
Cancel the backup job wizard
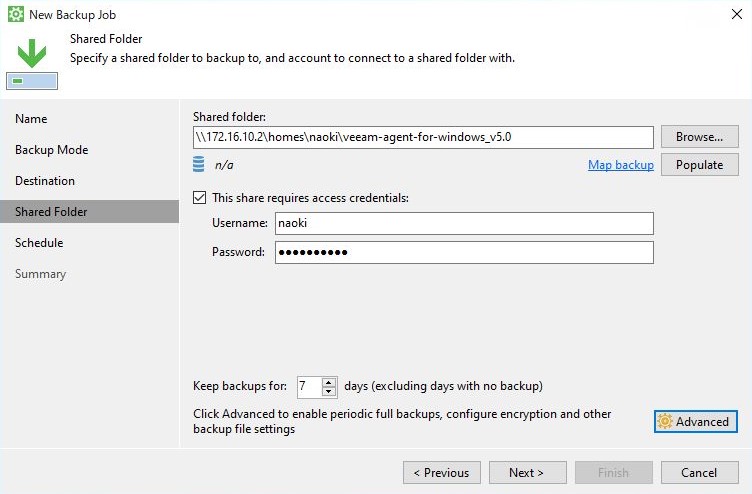click(x=699, y=473)
